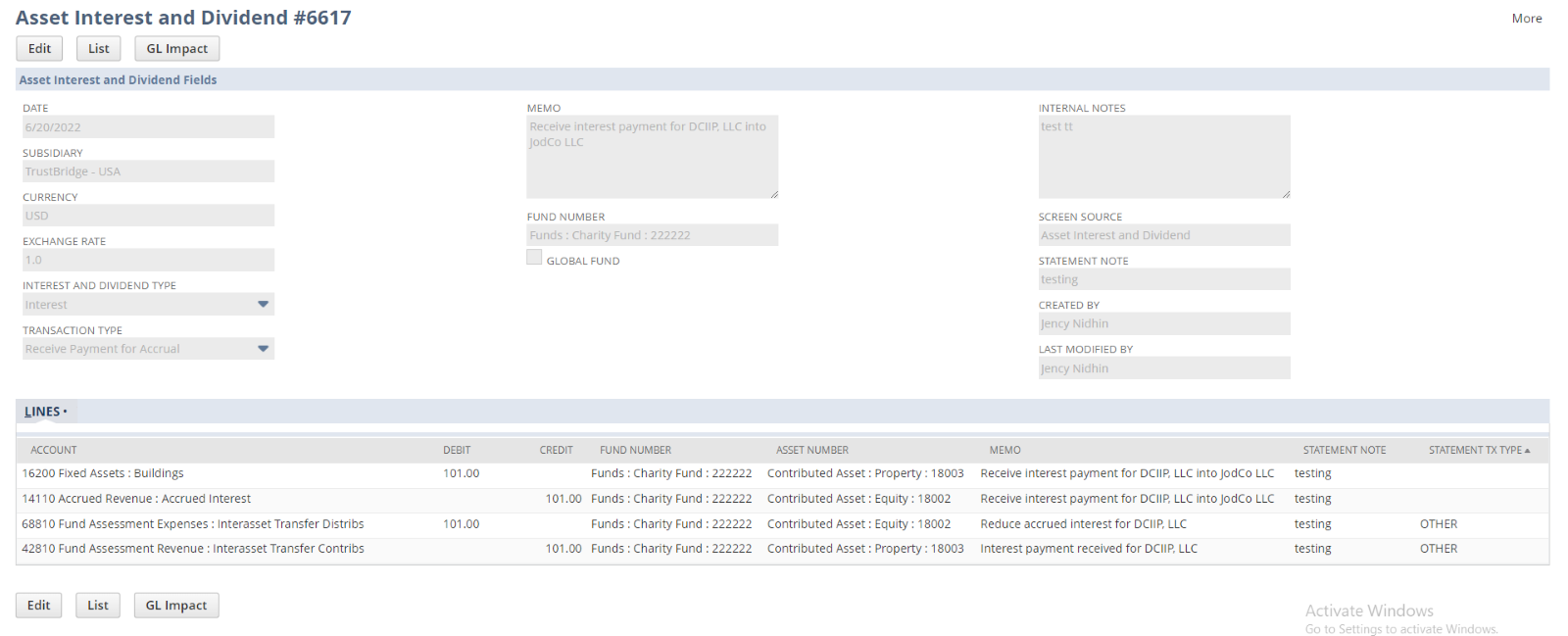The image size is (1568, 636).
Task: Click the Asset Number column header
Action: [812, 451]
